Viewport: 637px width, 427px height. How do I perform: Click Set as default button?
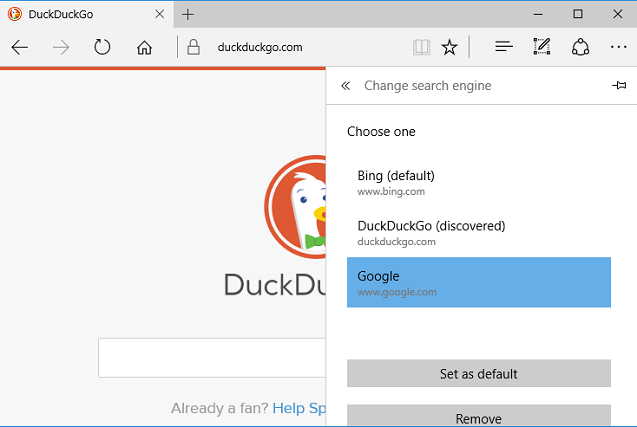pos(479,373)
